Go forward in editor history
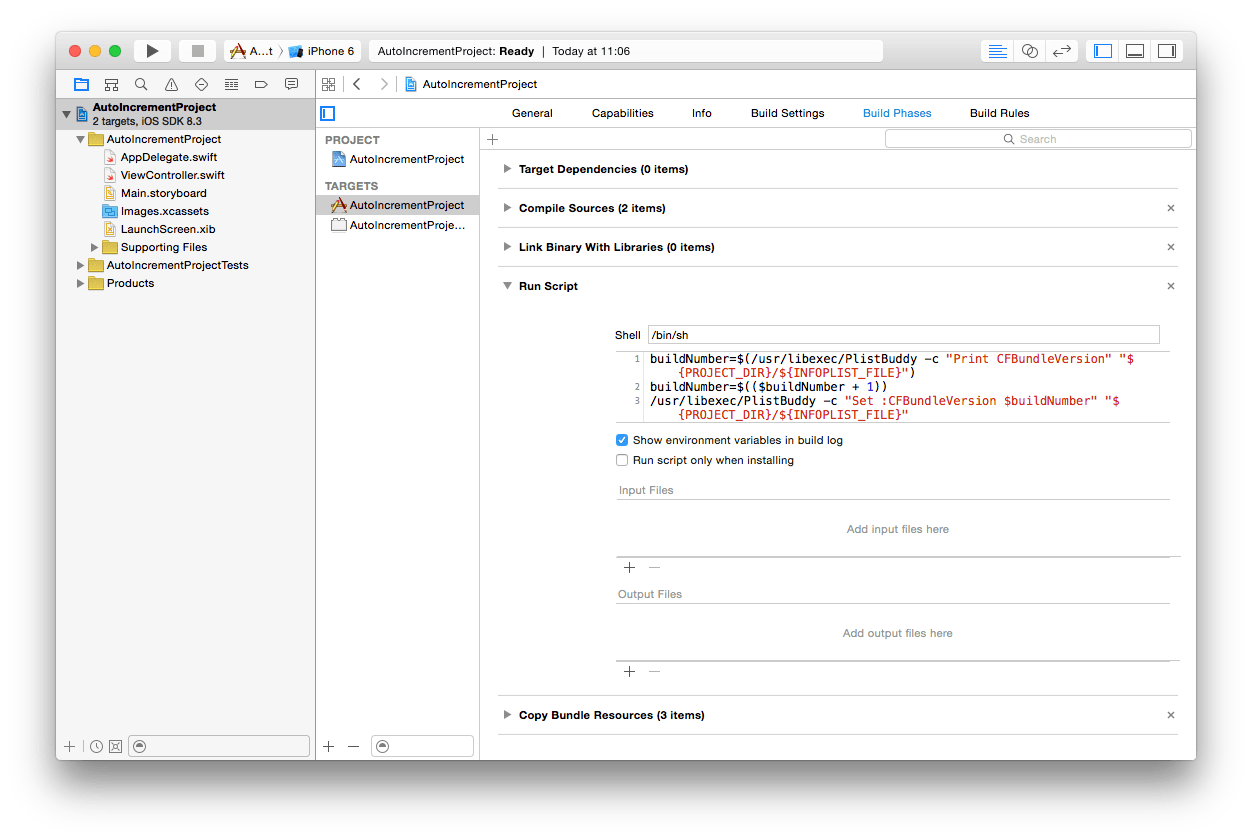1252x840 pixels. pos(383,84)
